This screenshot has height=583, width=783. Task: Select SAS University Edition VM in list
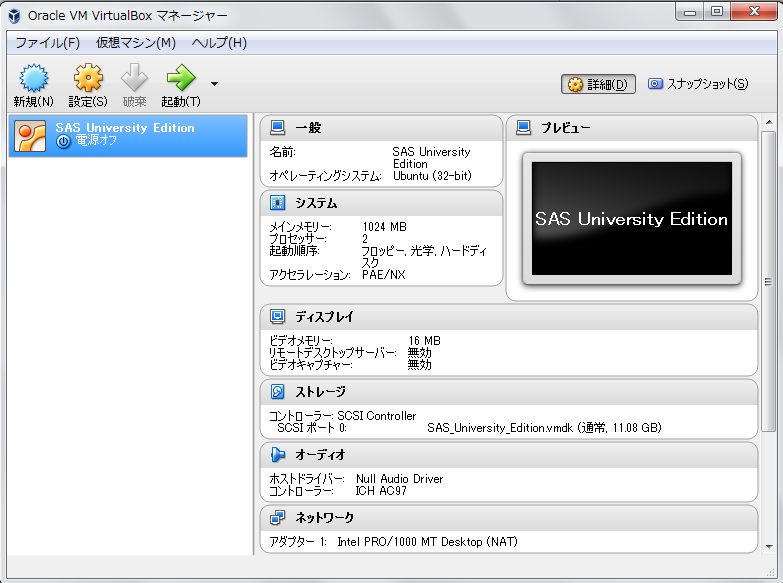point(128,136)
